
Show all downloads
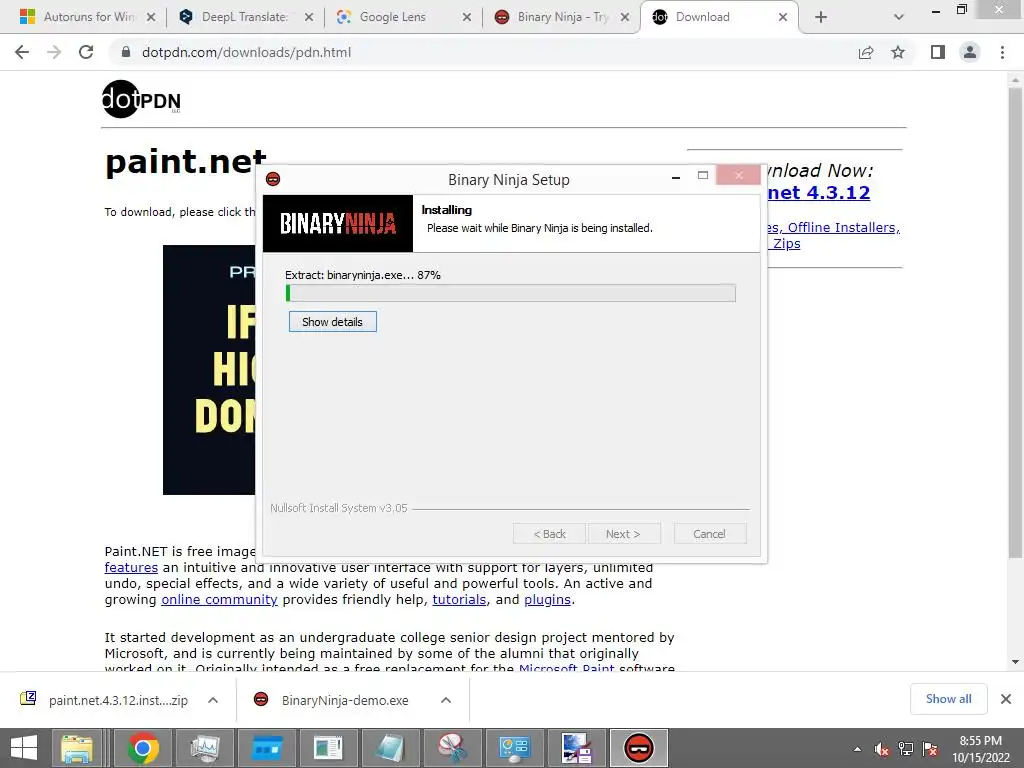[948, 699]
